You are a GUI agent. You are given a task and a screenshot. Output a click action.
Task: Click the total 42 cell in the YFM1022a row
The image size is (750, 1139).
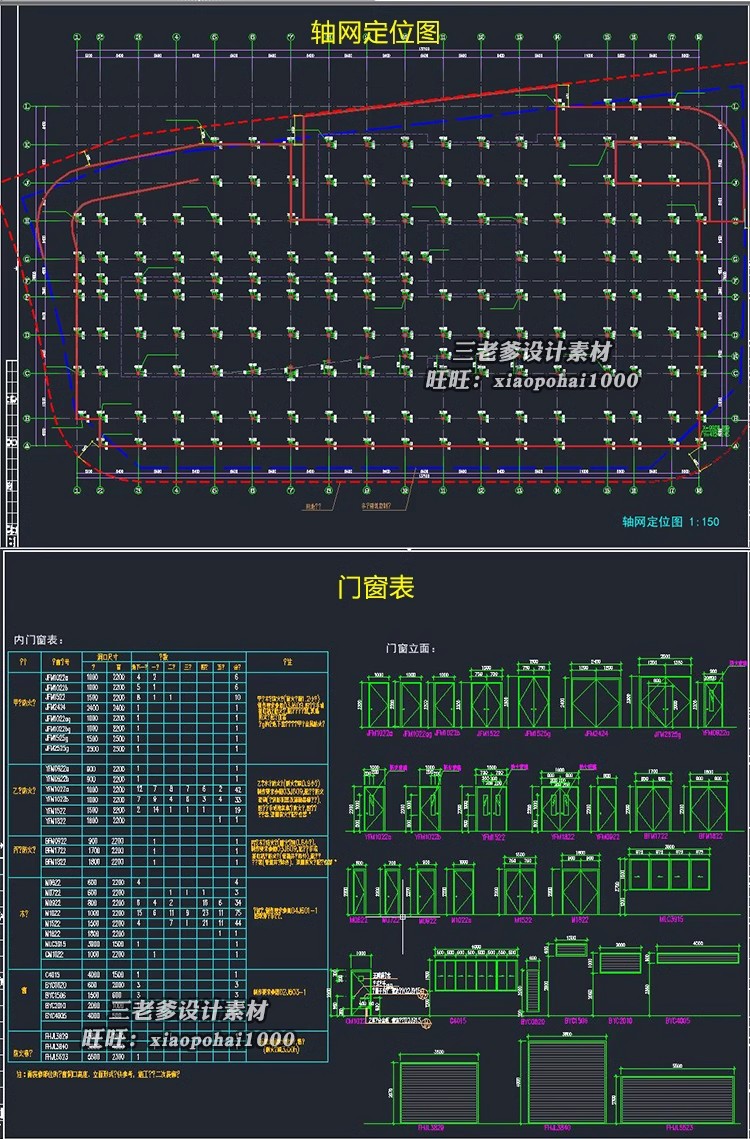[238, 790]
